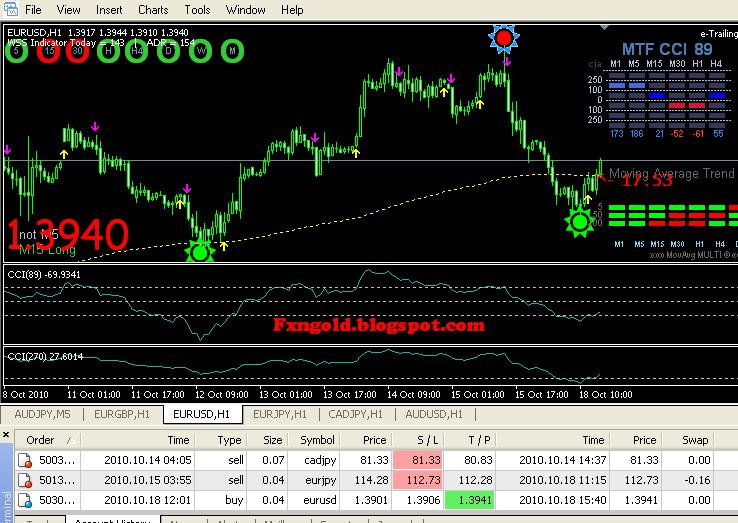Click the red 30 timeframe circle indicator
Image resolution: width=738 pixels, height=523 pixels.
77,51
